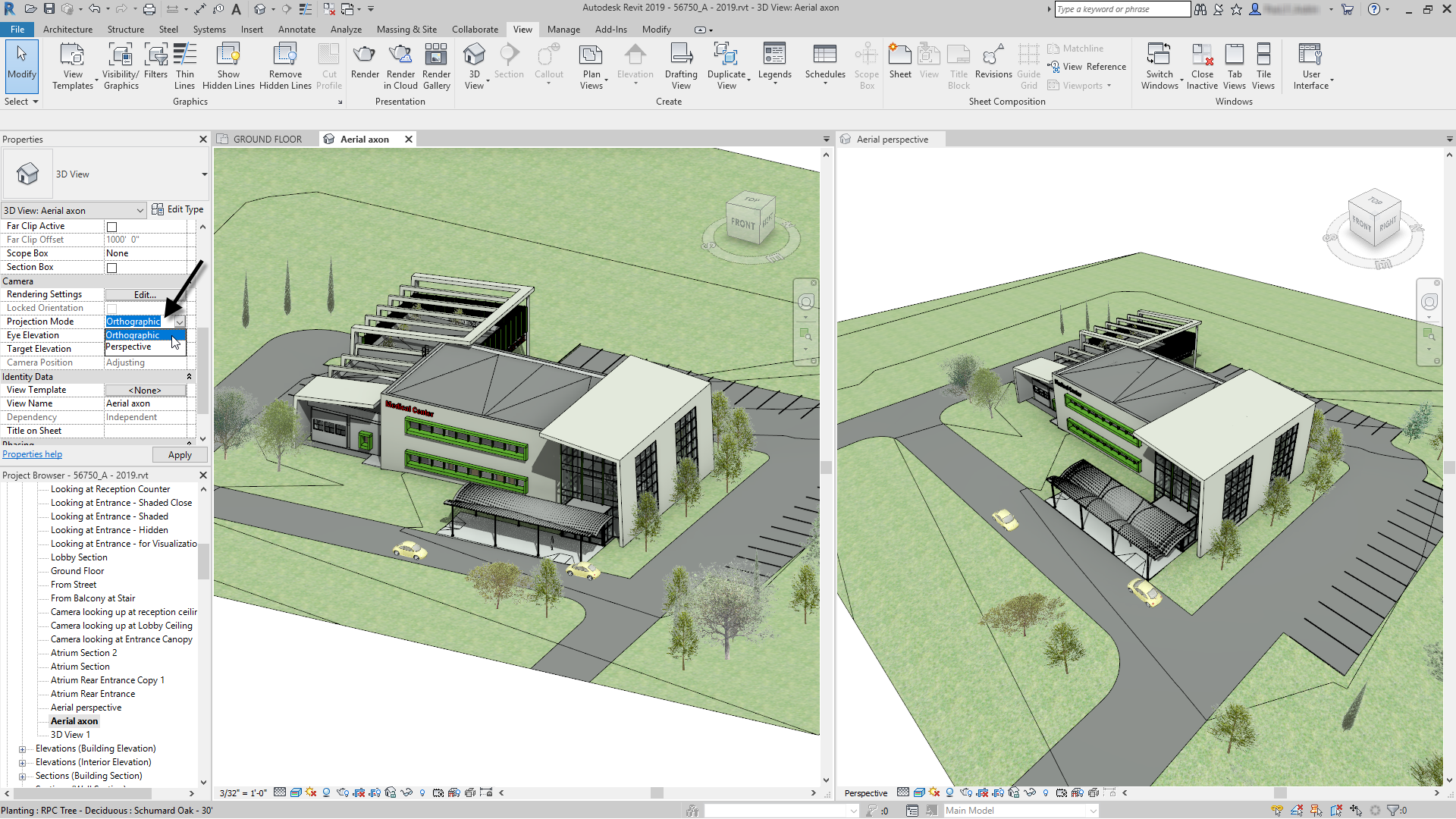The image size is (1456, 819).
Task: Check the Section Box option in Properties
Action: (x=111, y=267)
